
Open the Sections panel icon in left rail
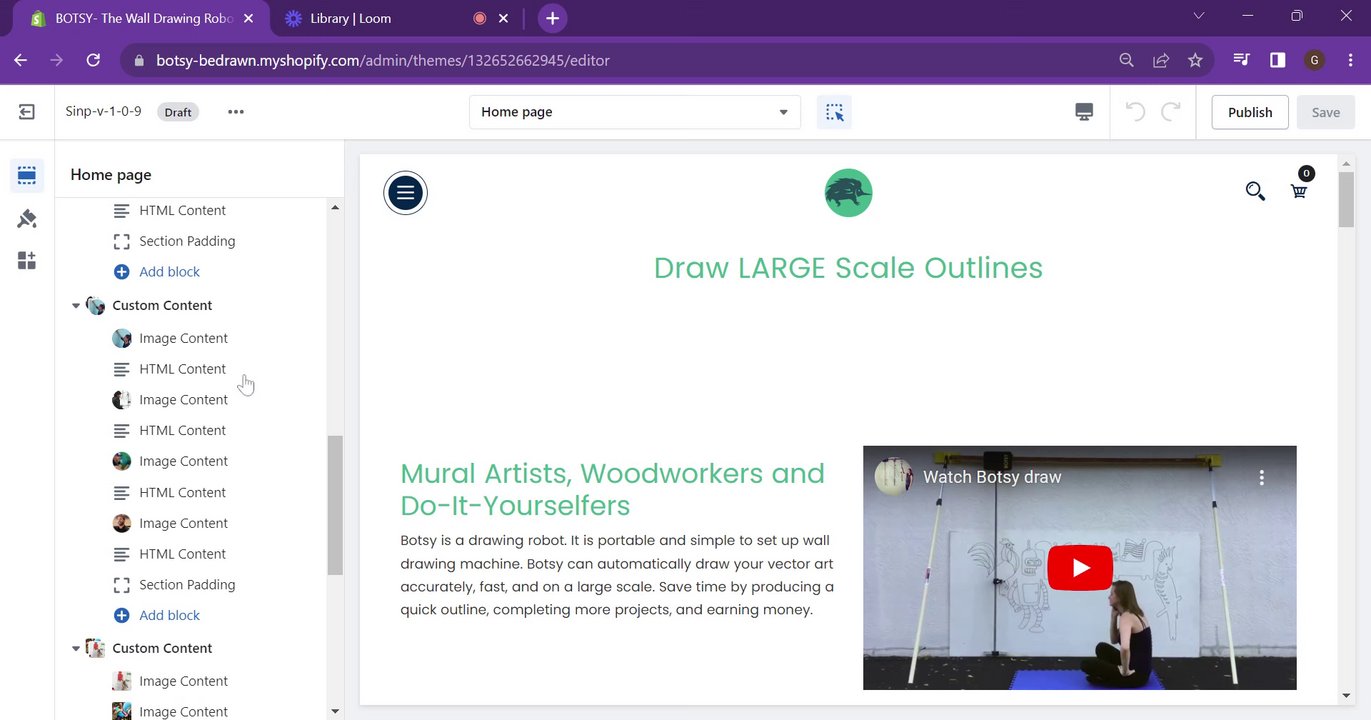[x=27, y=176]
